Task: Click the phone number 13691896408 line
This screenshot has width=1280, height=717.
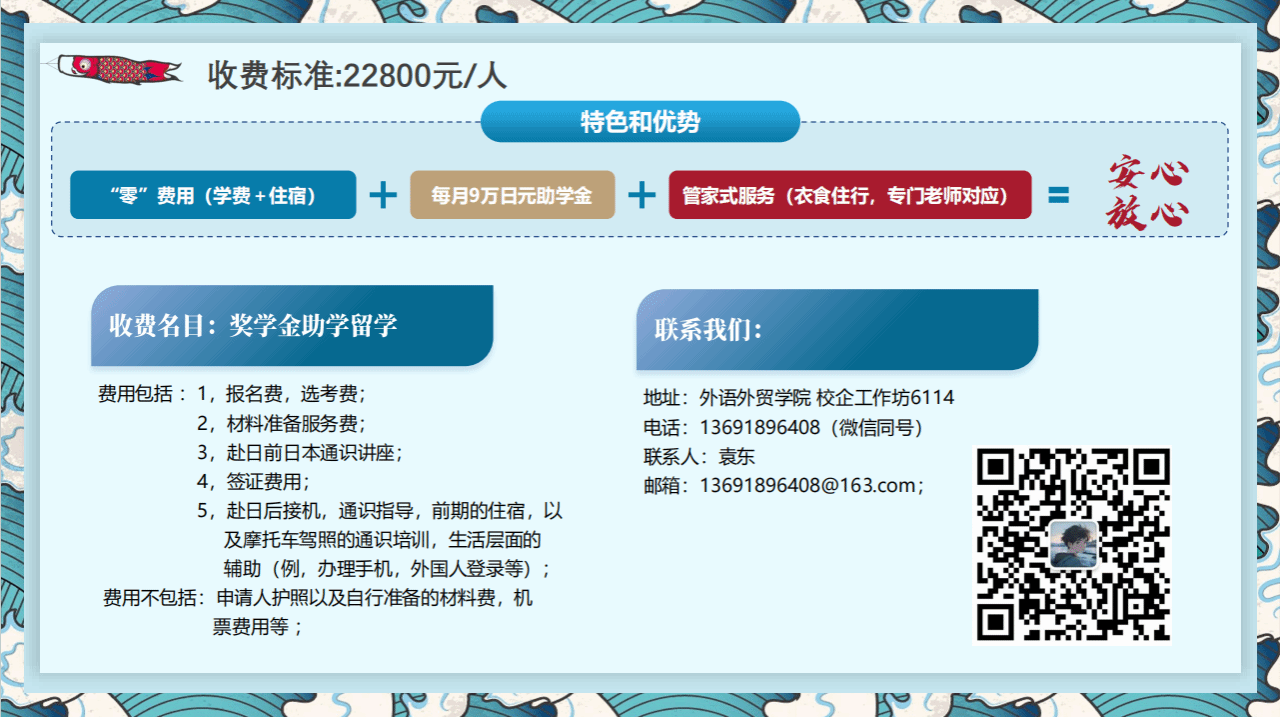Action: 783,428
